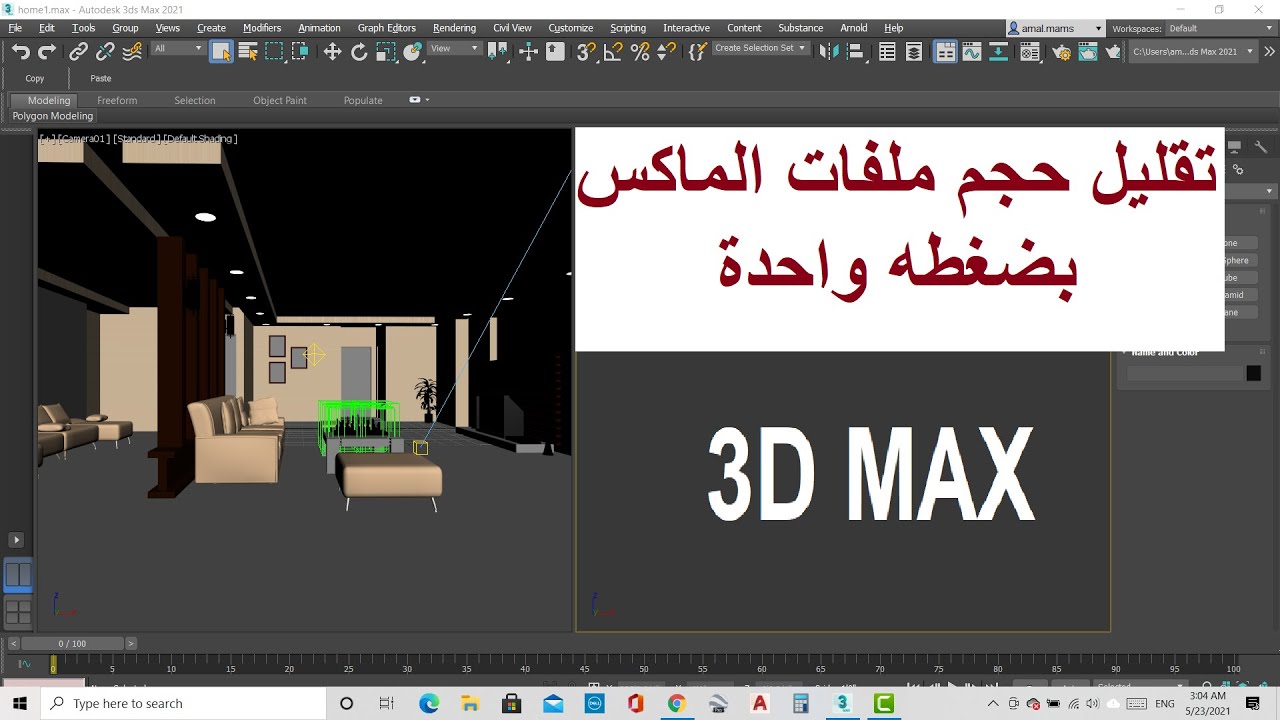
Task: Click frame 50 on the track bar
Action: click(643, 665)
